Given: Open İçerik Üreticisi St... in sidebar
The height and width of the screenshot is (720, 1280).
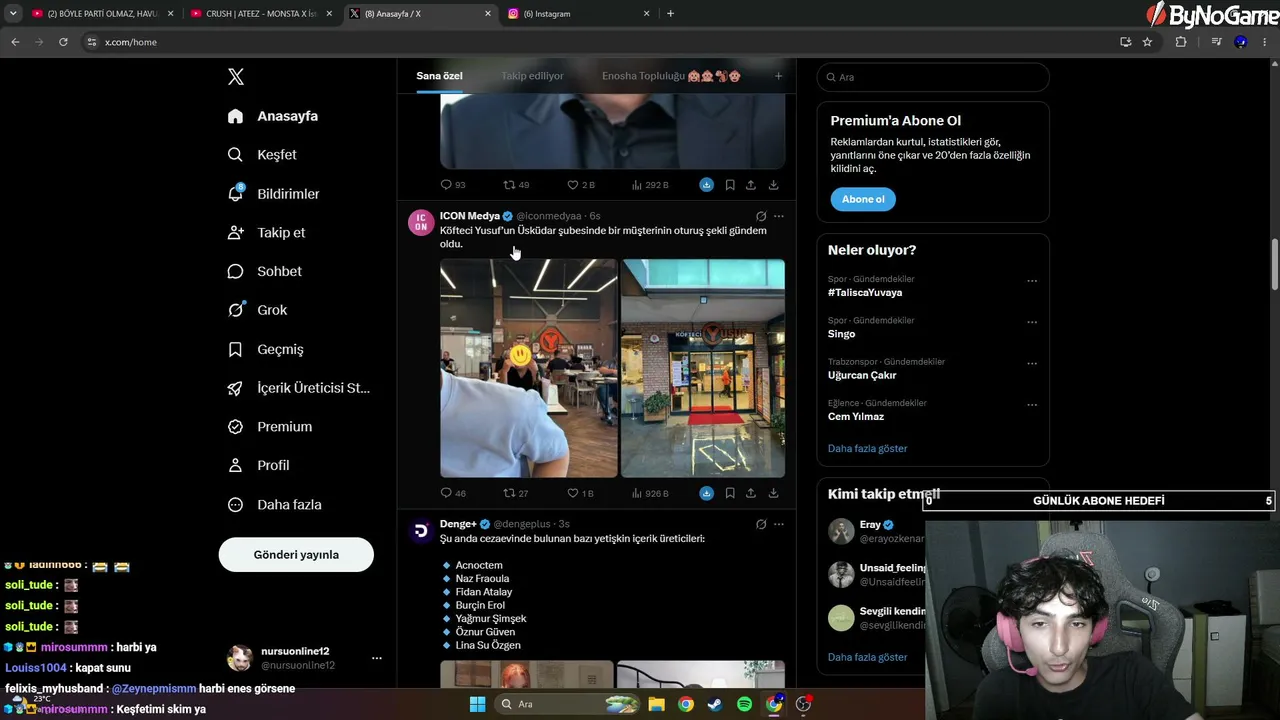Looking at the screenshot, I should pyautogui.click(x=298, y=388).
